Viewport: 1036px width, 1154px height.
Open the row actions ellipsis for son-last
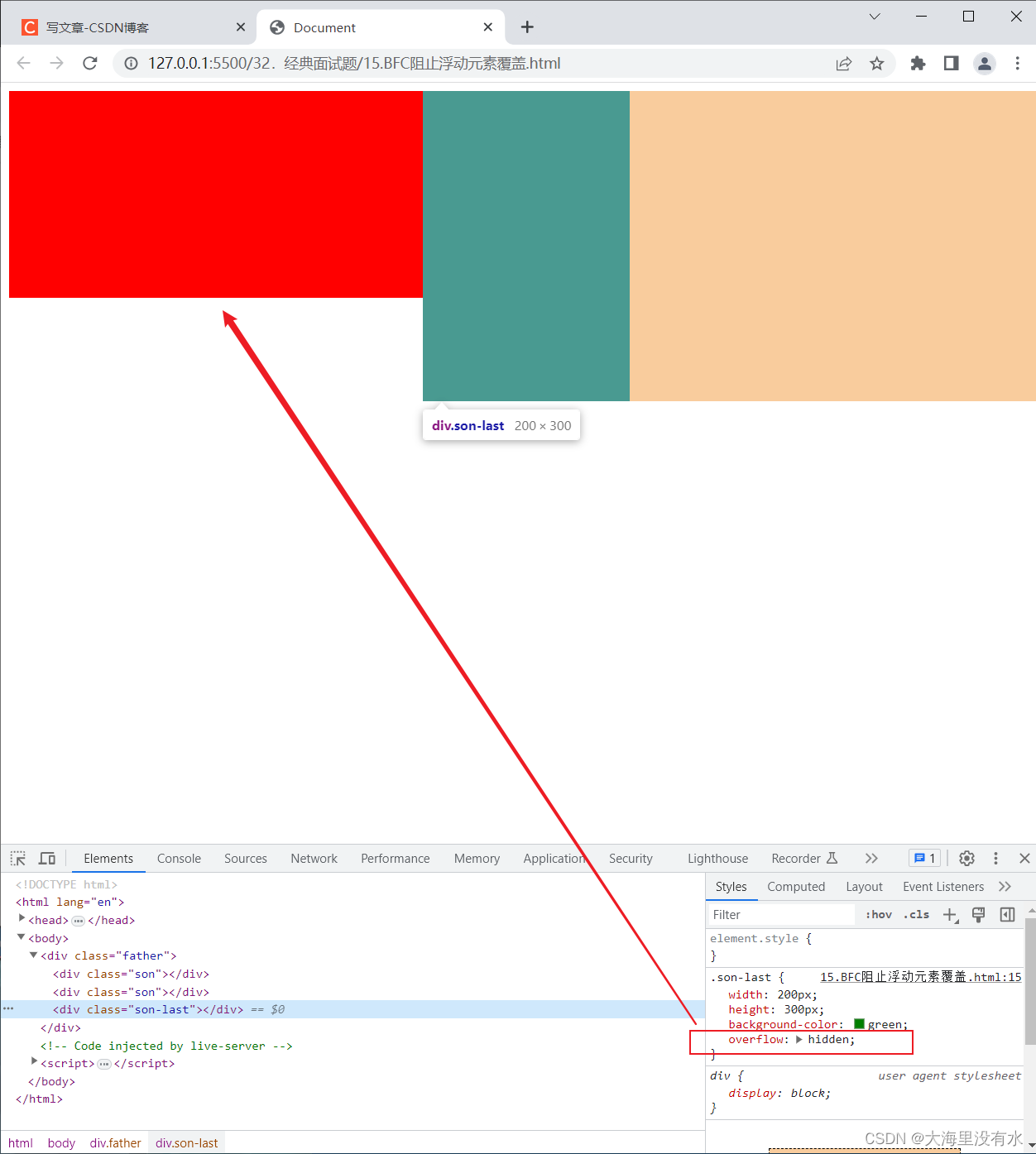click(8, 1008)
